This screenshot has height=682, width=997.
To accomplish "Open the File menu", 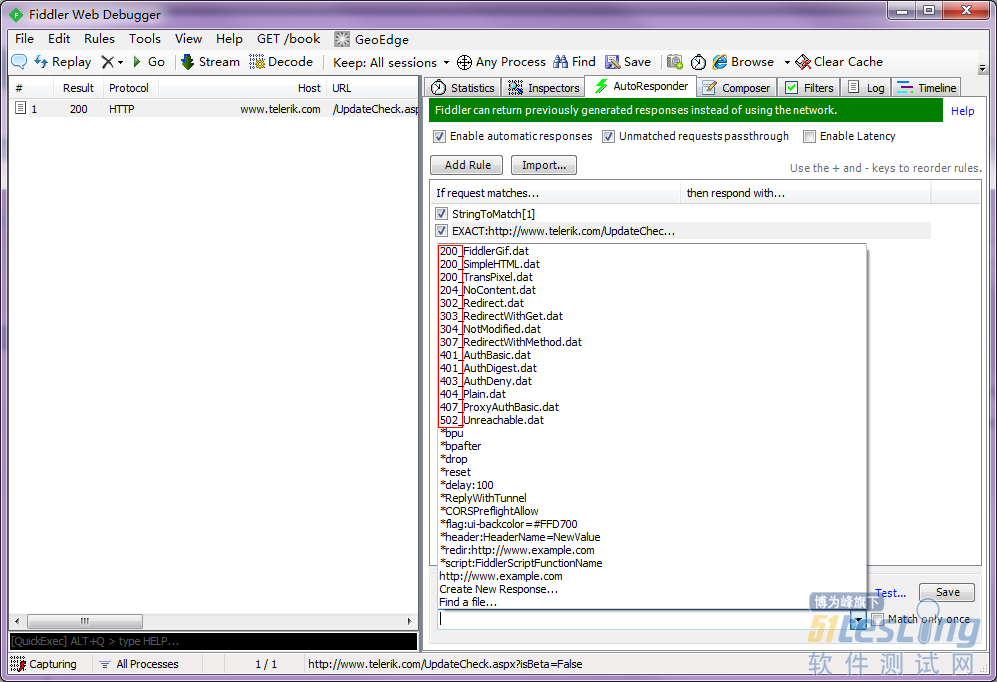I will coord(24,39).
